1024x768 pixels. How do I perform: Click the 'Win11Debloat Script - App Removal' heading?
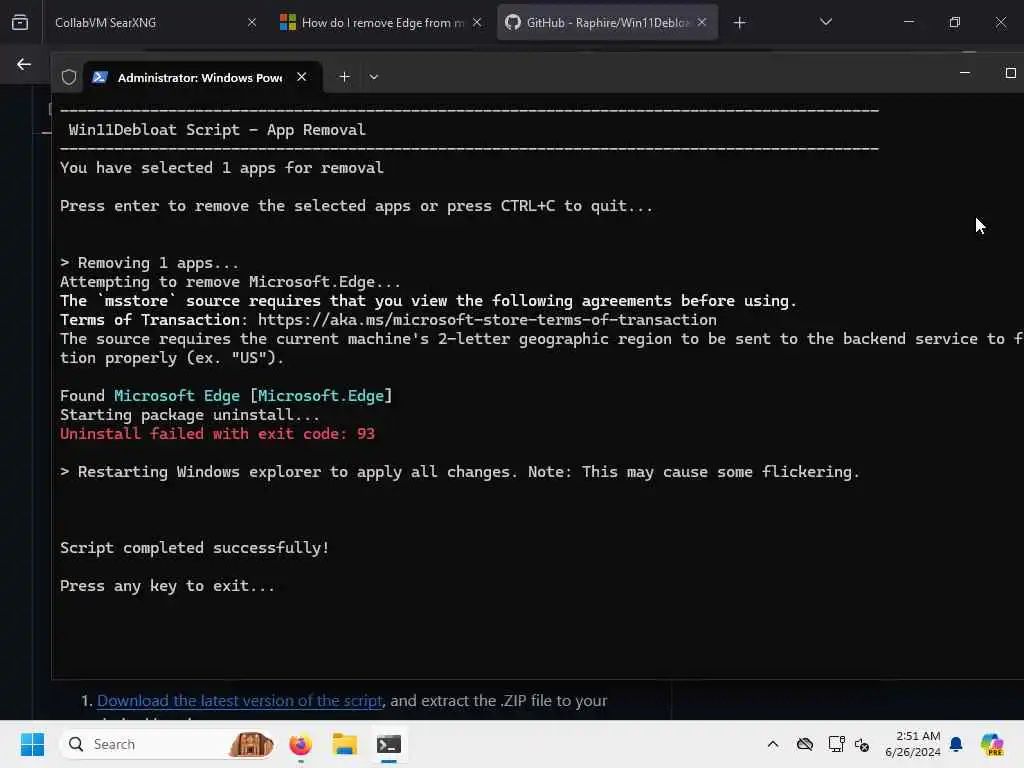pos(217,130)
